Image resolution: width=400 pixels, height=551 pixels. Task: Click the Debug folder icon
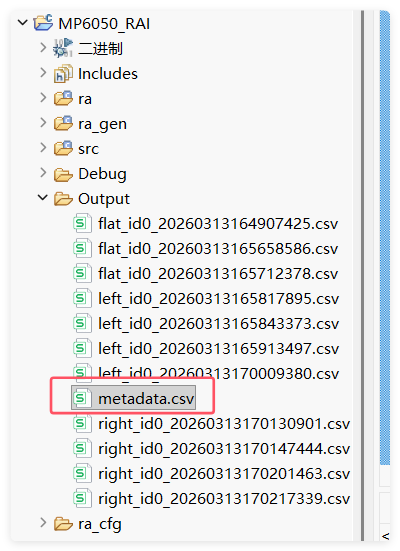pos(63,174)
